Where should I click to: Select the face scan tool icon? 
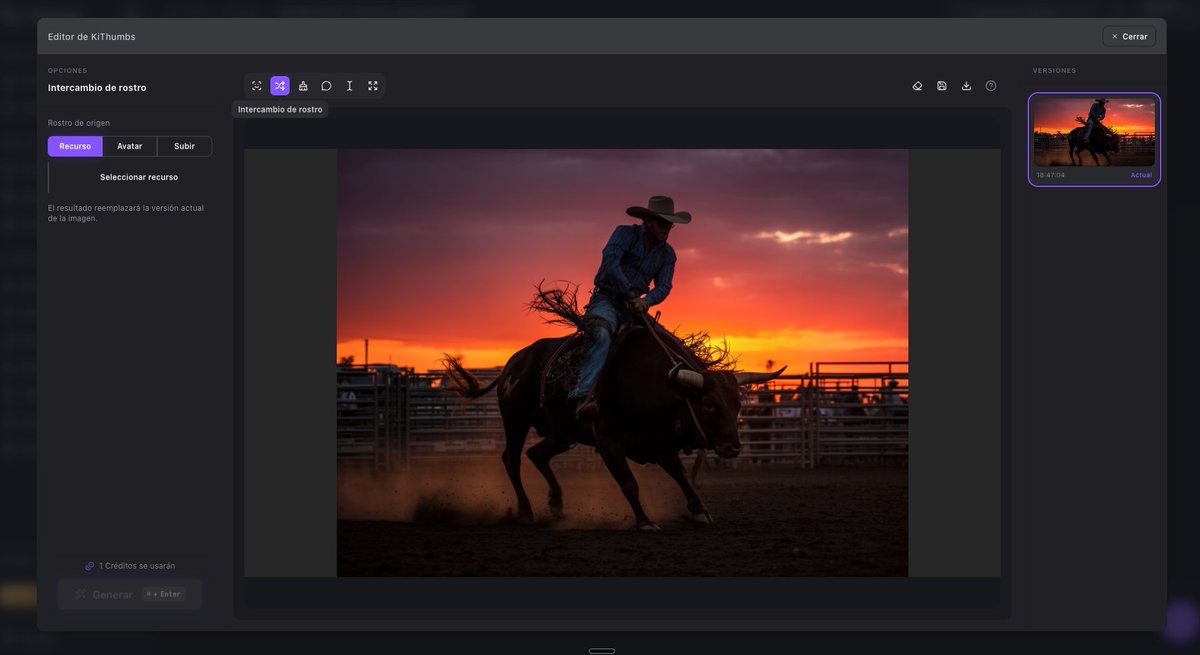pyautogui.click(x=257, y=86)
